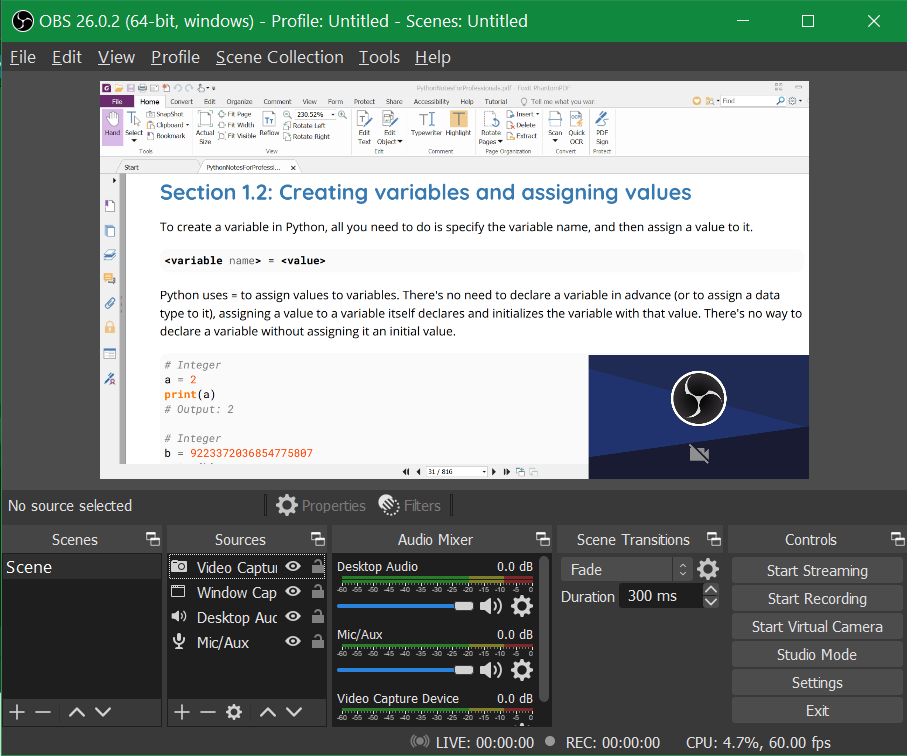Image resolution: width=907 pixels, height=756 pixels.
Task: Open source properties gear in Sources toolbar
Action: tap(234, 712)
